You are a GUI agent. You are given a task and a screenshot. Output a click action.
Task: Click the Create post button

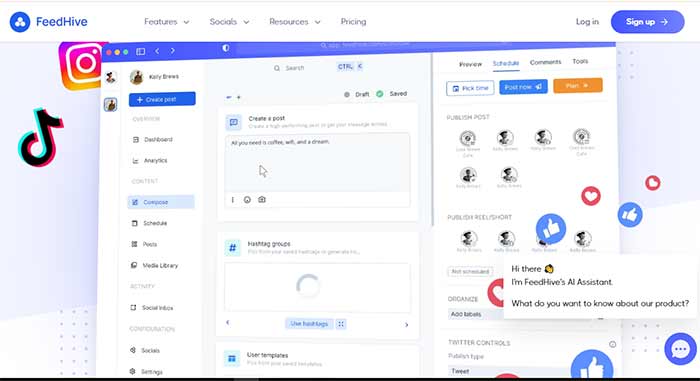pyautogui.click(x=162, y=99)
